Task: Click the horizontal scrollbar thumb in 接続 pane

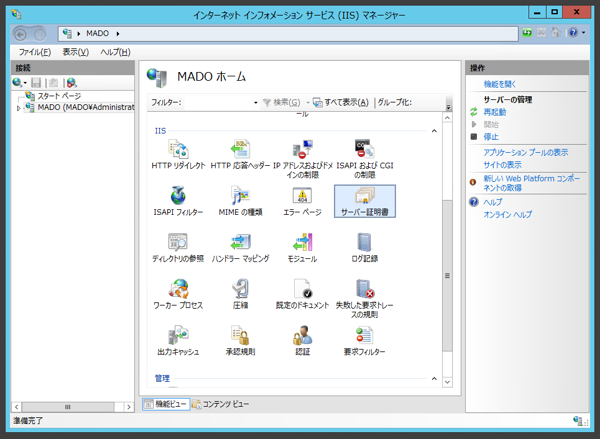Action: click(68, 407)
